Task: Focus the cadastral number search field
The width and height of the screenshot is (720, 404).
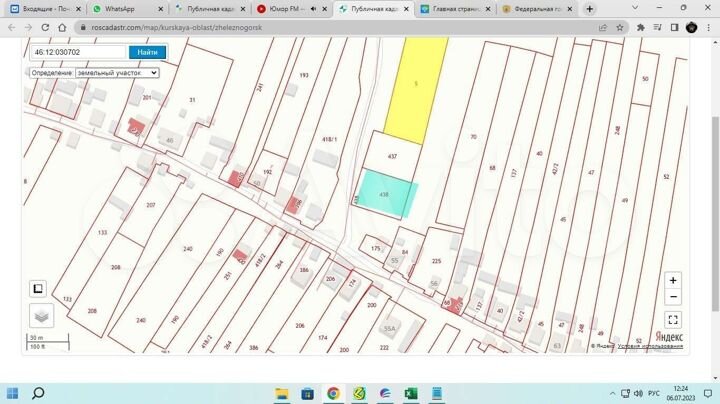Action: pyautogui.click(x=78, y=52)
